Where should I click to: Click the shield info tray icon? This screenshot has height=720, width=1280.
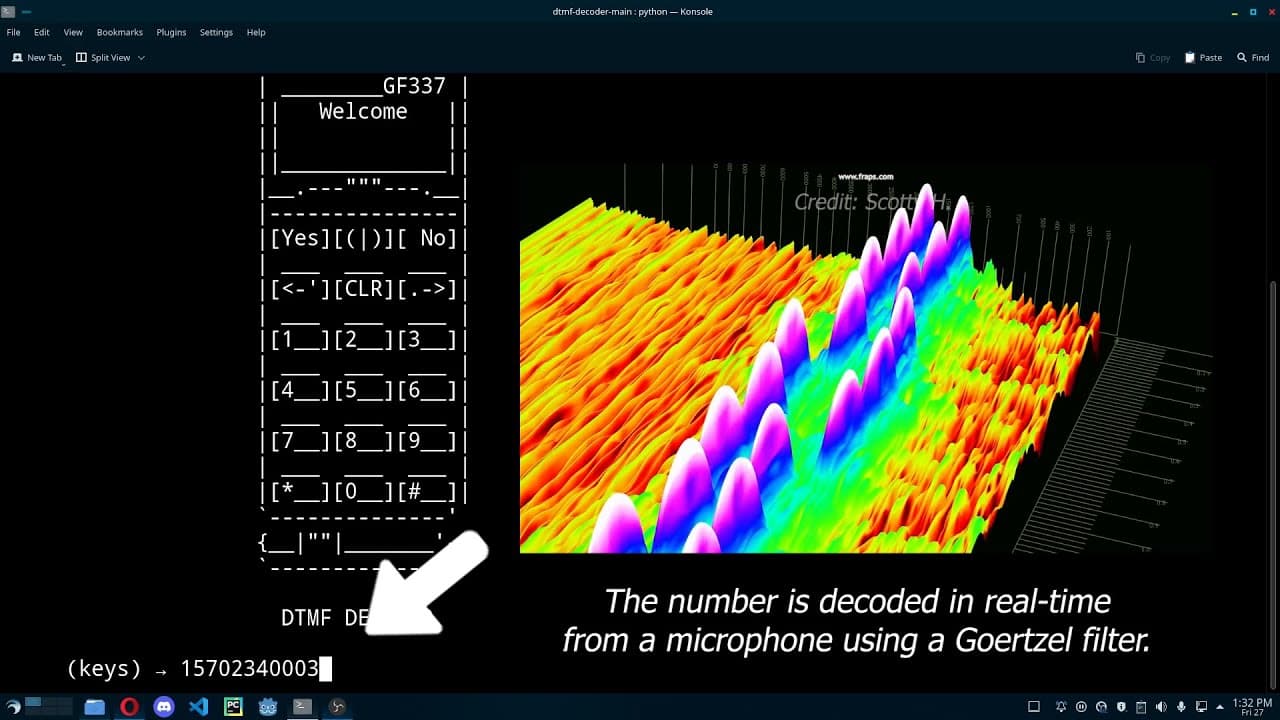pos(1121,707)
